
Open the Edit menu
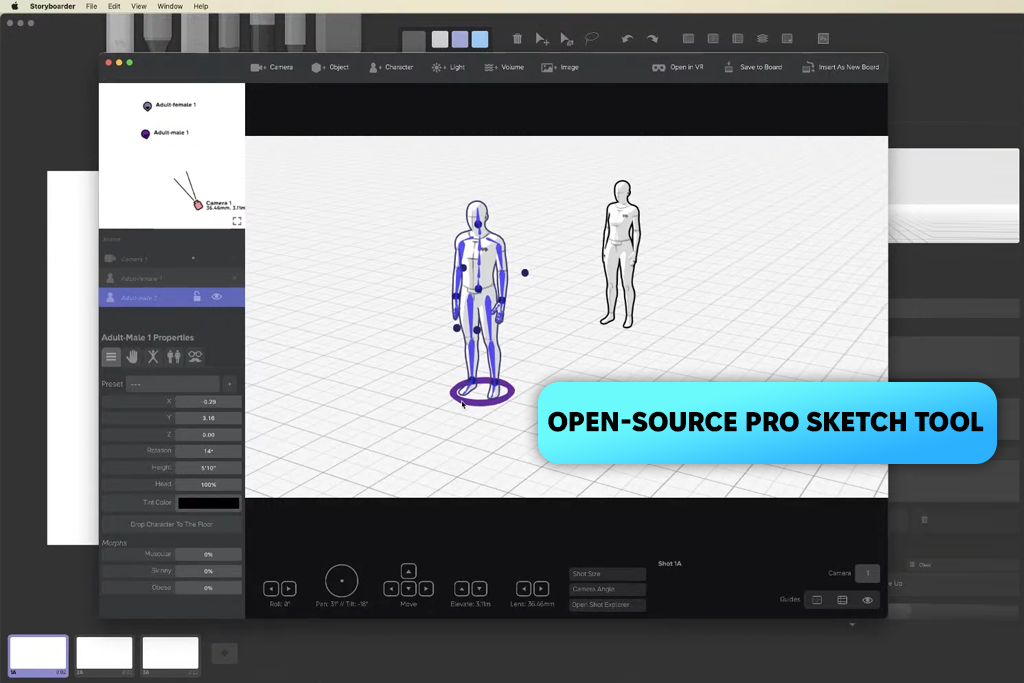(114, 7)
